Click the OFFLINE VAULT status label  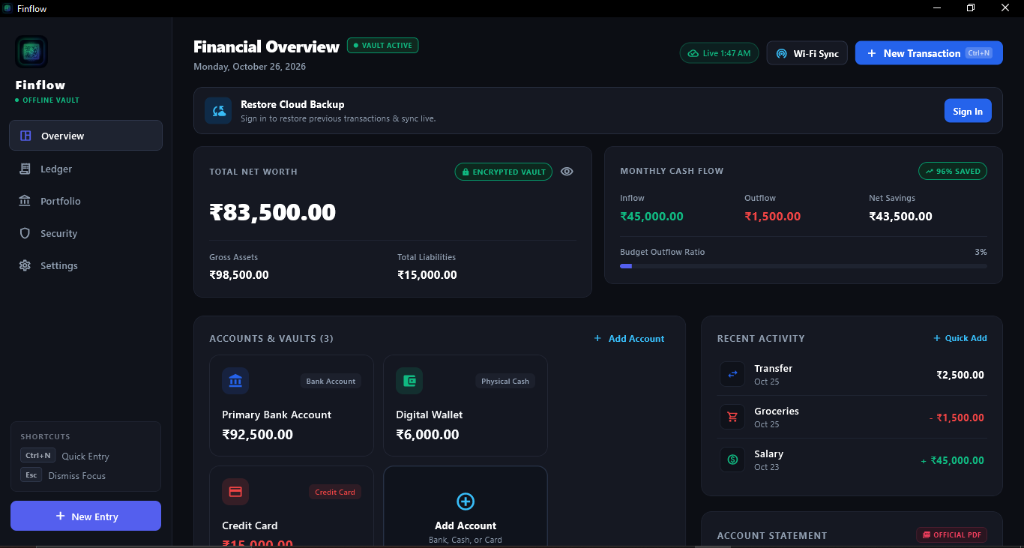[x=48, y=100]
